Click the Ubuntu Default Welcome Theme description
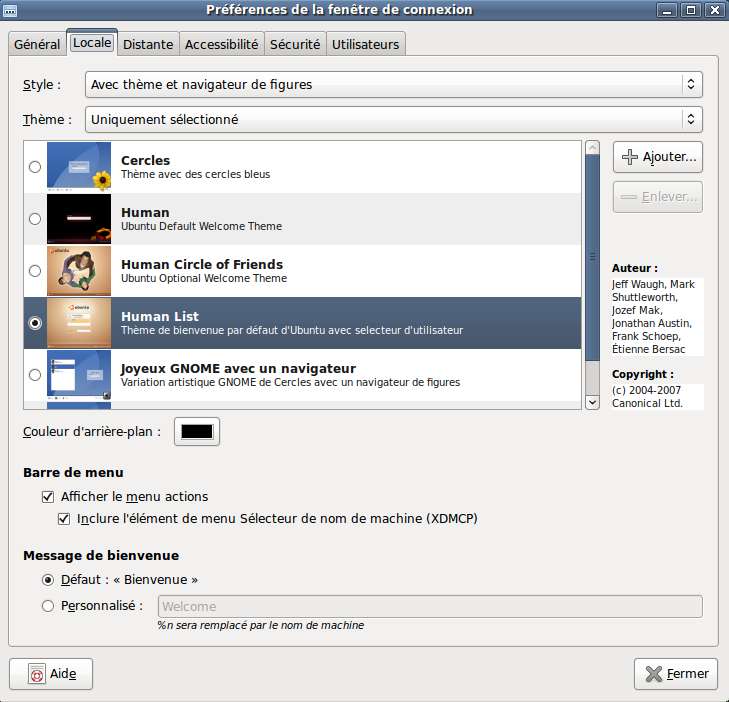The image size is (729, 702). (x=201, y=226)
